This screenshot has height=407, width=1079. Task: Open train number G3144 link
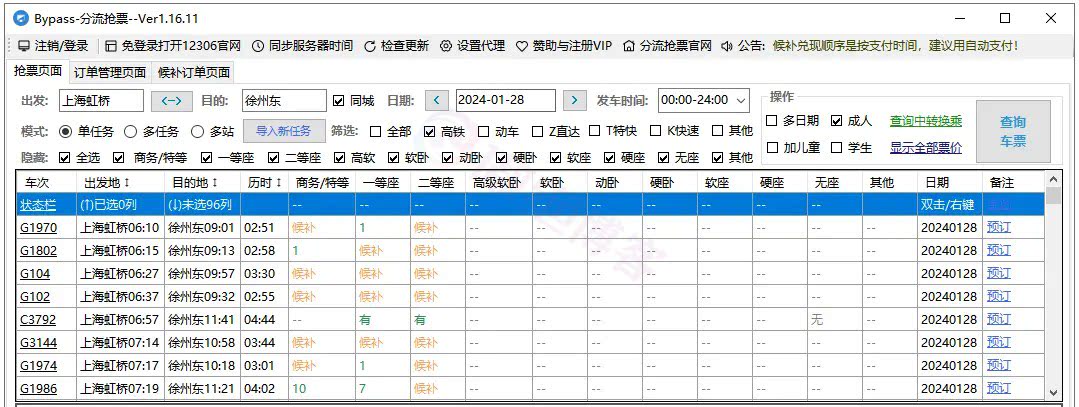[39, 342]
